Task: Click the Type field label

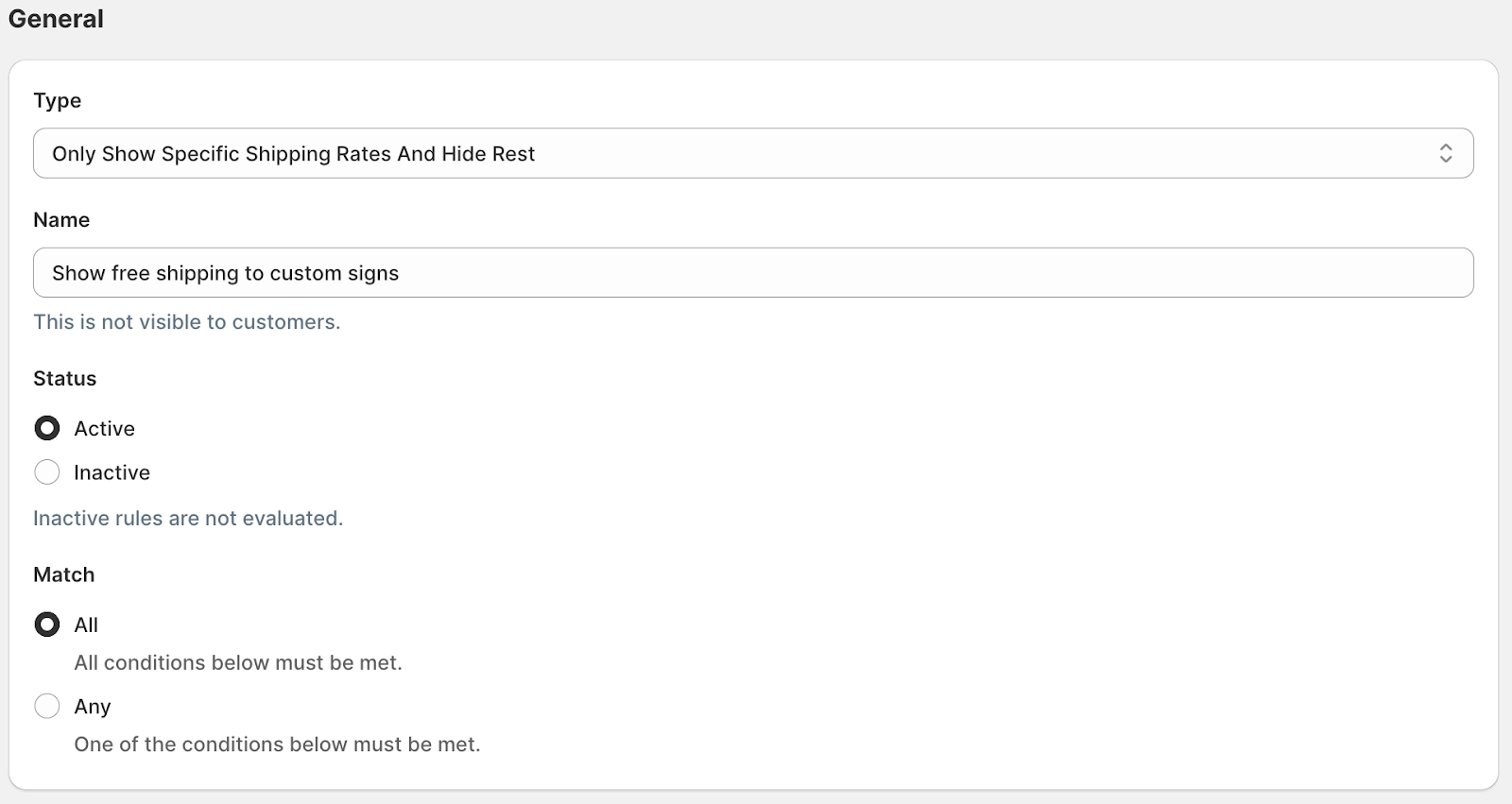Action: point(57,100)
